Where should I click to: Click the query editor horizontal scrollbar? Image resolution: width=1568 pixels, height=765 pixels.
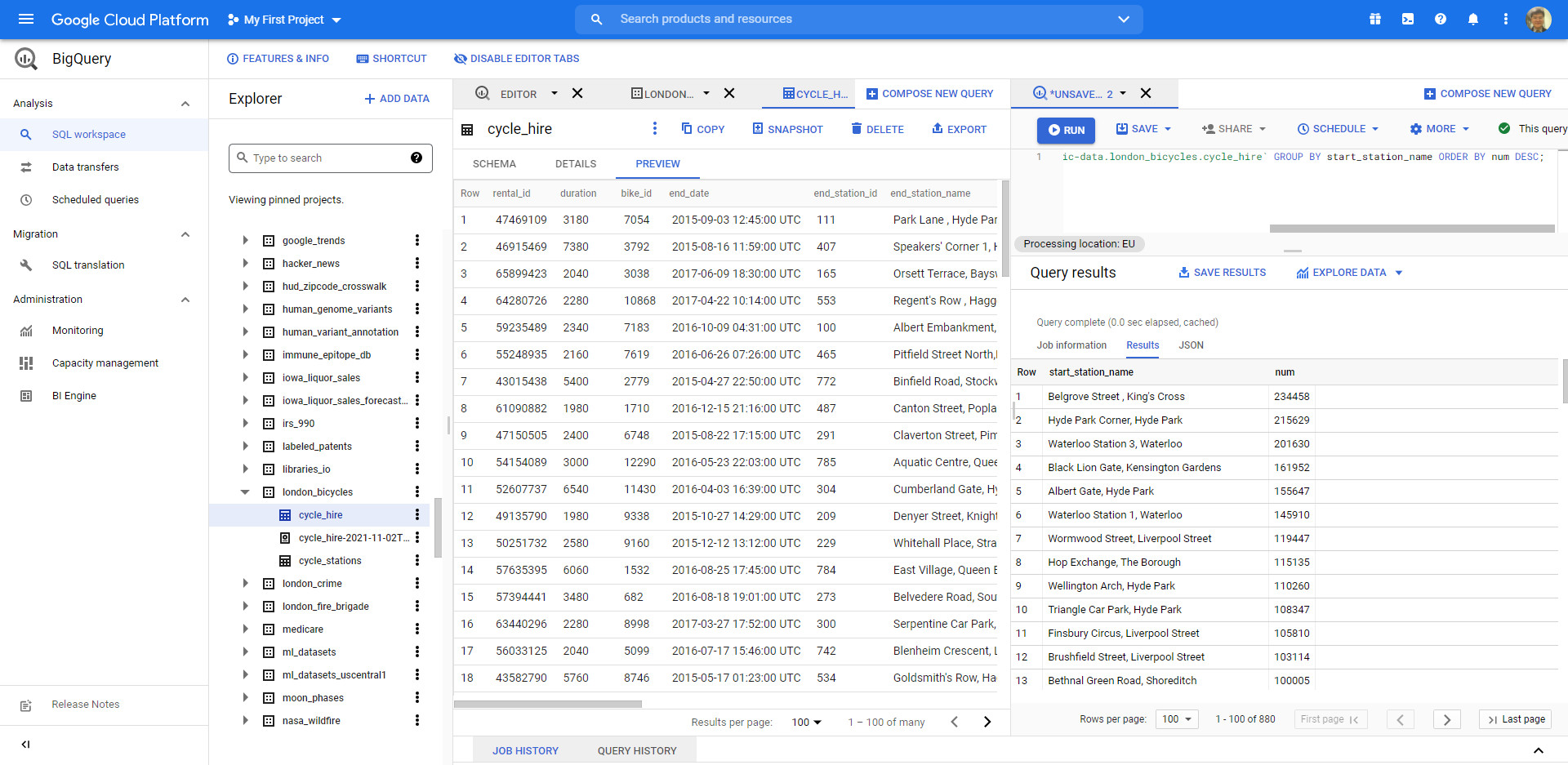1412,229
